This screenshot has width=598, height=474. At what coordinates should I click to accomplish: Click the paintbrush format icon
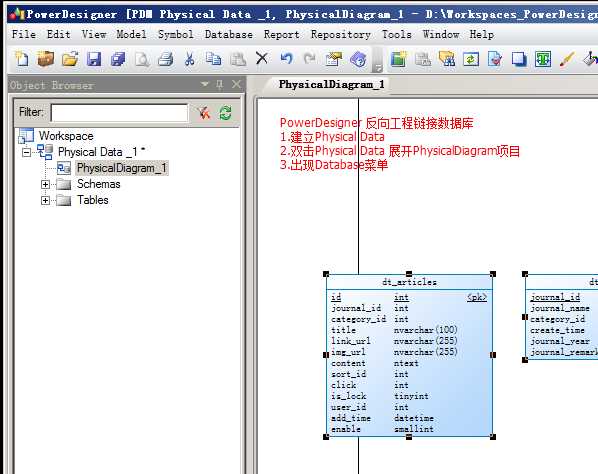(567, 59)
